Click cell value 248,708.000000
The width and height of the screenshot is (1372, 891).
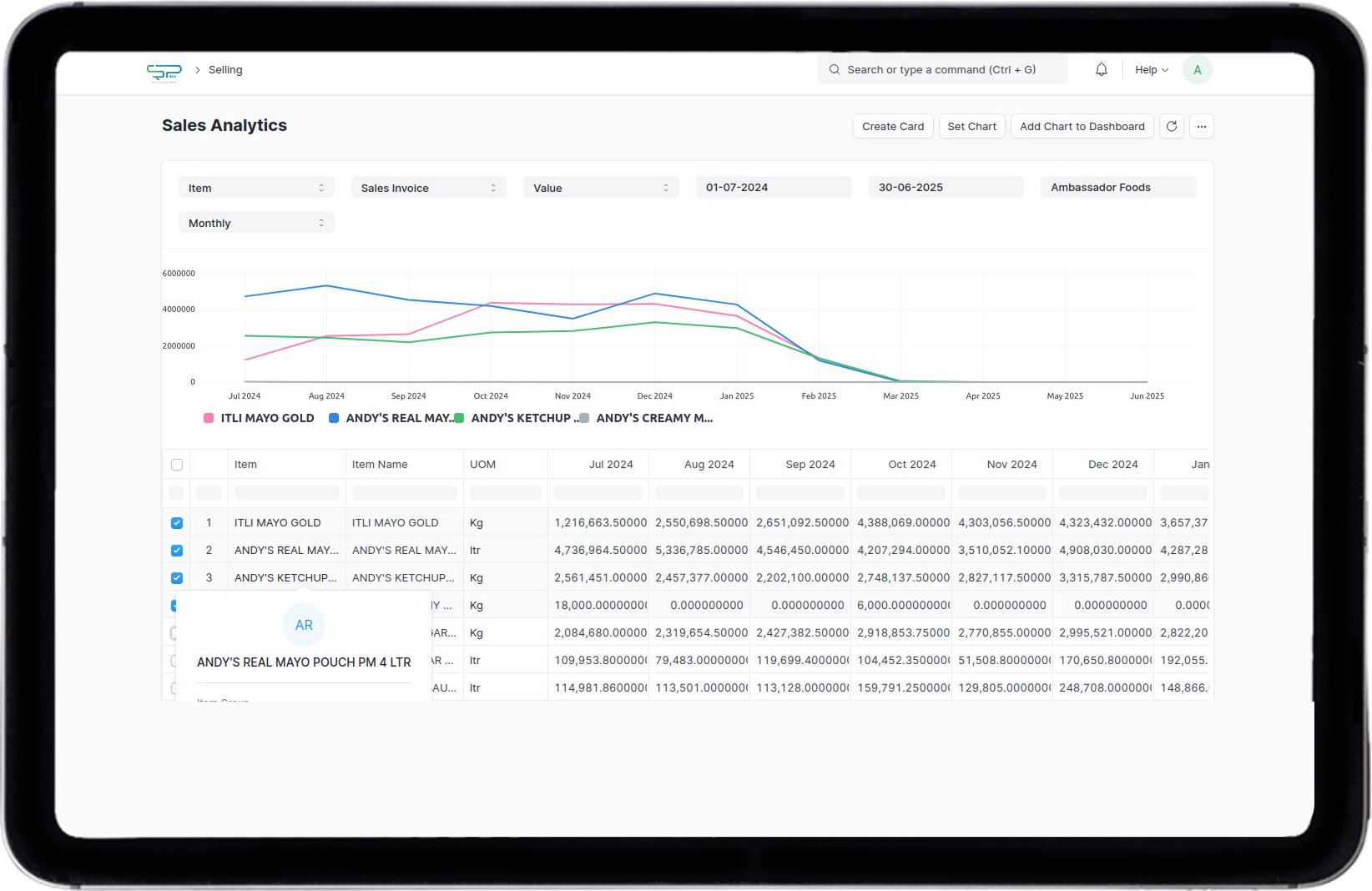(x=1105, y=688)
